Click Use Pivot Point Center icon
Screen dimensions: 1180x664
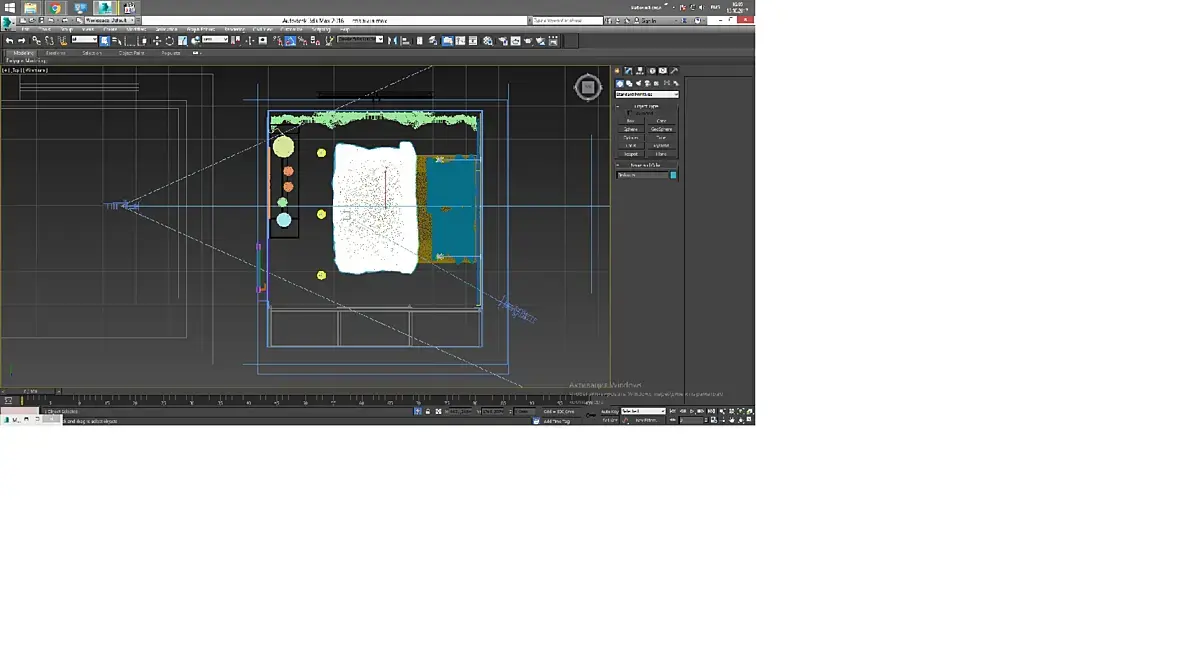(x=236, y=41)
